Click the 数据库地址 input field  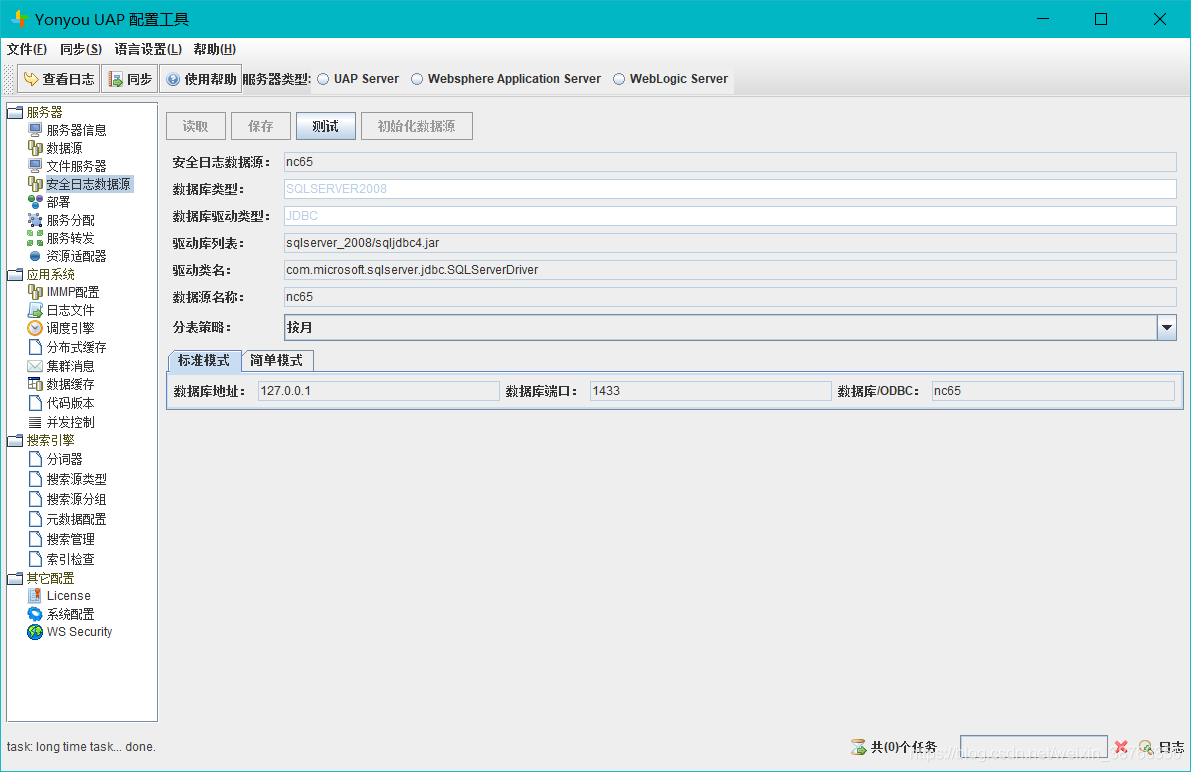378,391
